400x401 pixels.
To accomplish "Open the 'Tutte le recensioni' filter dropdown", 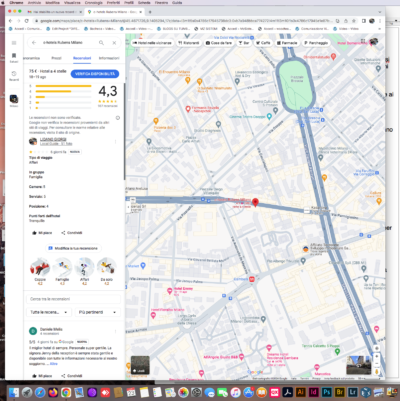I will pyautogui.click(x=49, y=312).
